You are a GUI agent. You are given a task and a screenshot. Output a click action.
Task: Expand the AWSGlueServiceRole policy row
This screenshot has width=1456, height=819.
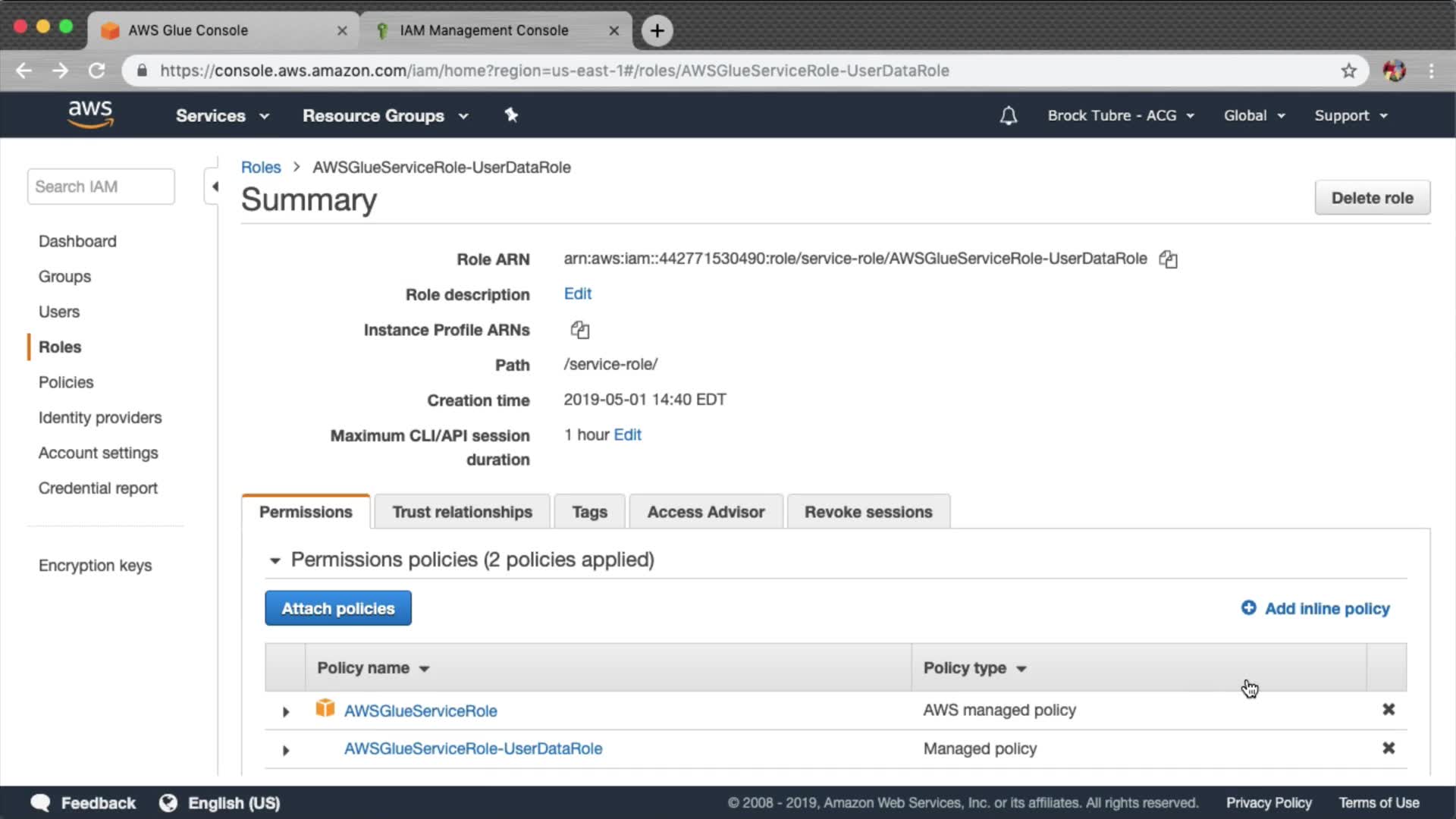pos(286,711)
